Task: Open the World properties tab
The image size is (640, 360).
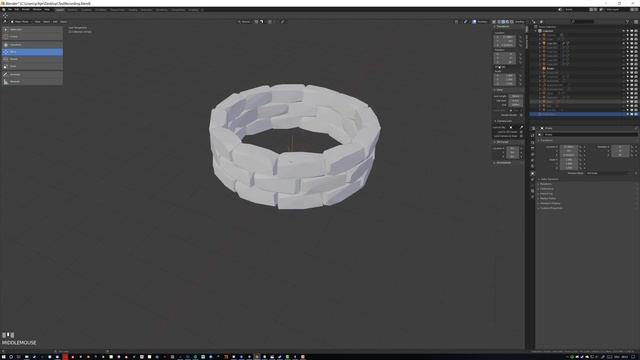Action: [533, 166]
